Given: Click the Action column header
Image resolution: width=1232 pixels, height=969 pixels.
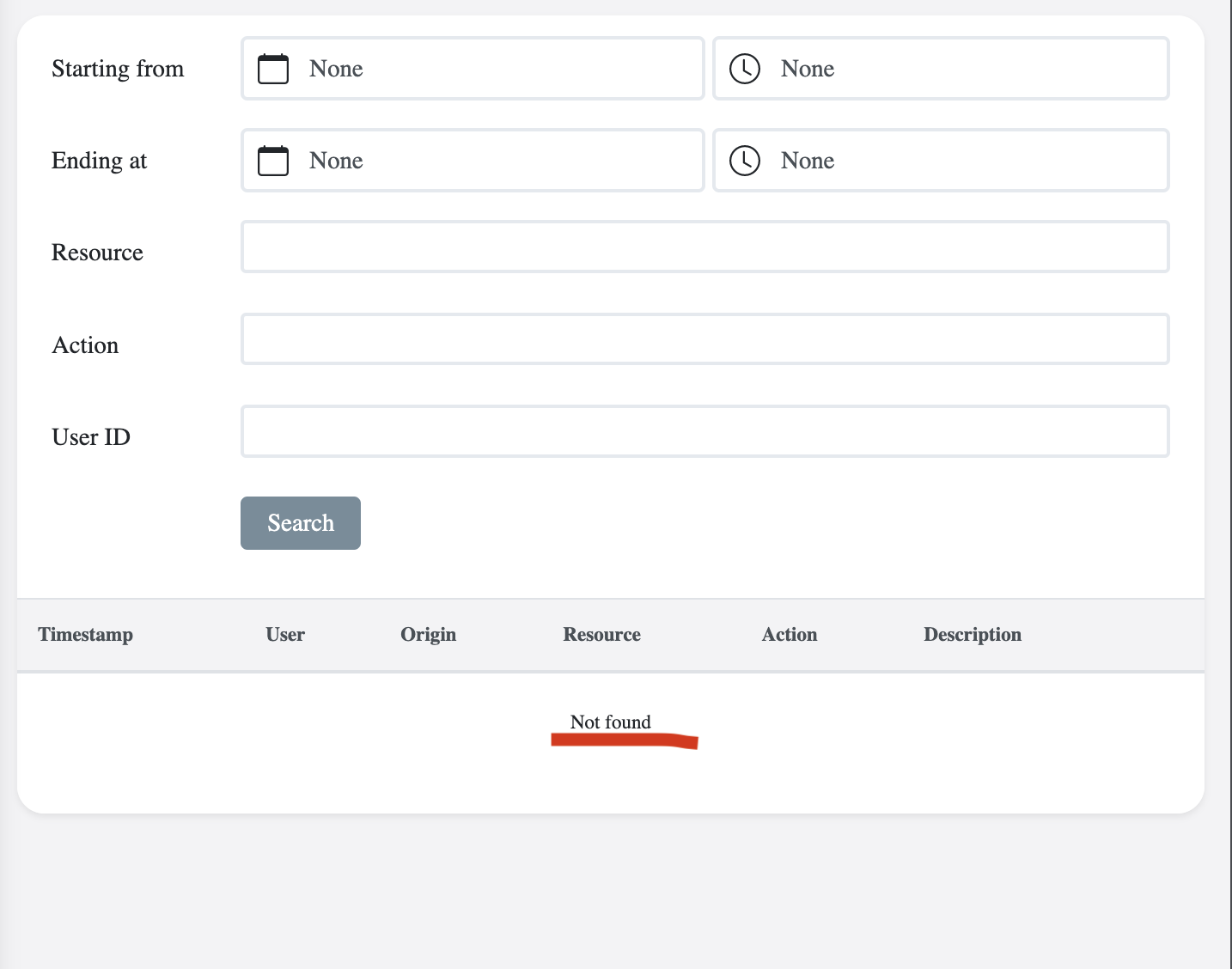Looking at the screenshot, I should (789, 634).
